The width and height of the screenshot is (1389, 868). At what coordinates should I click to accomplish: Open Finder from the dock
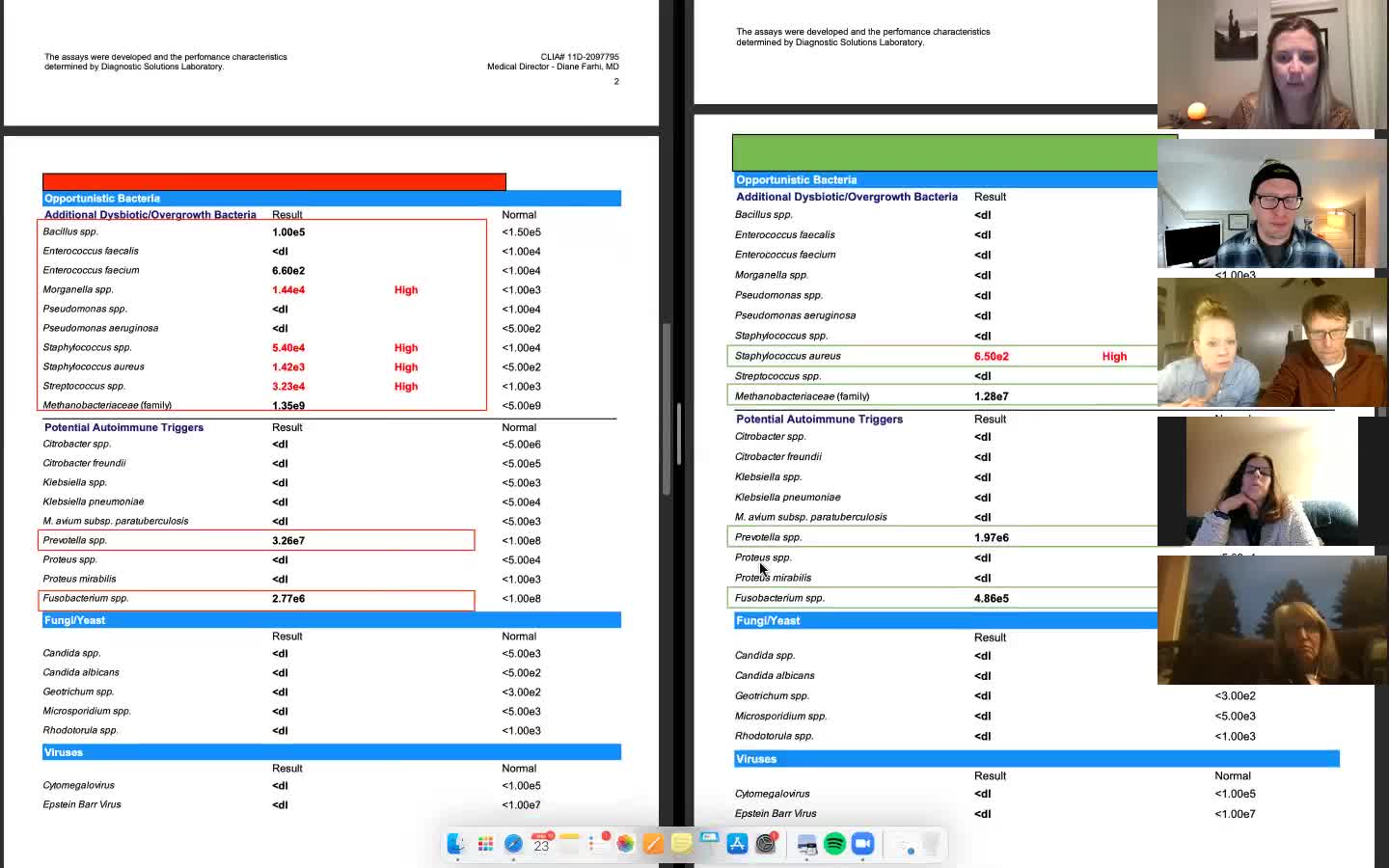pyautogui.click(x=457, y=844)
